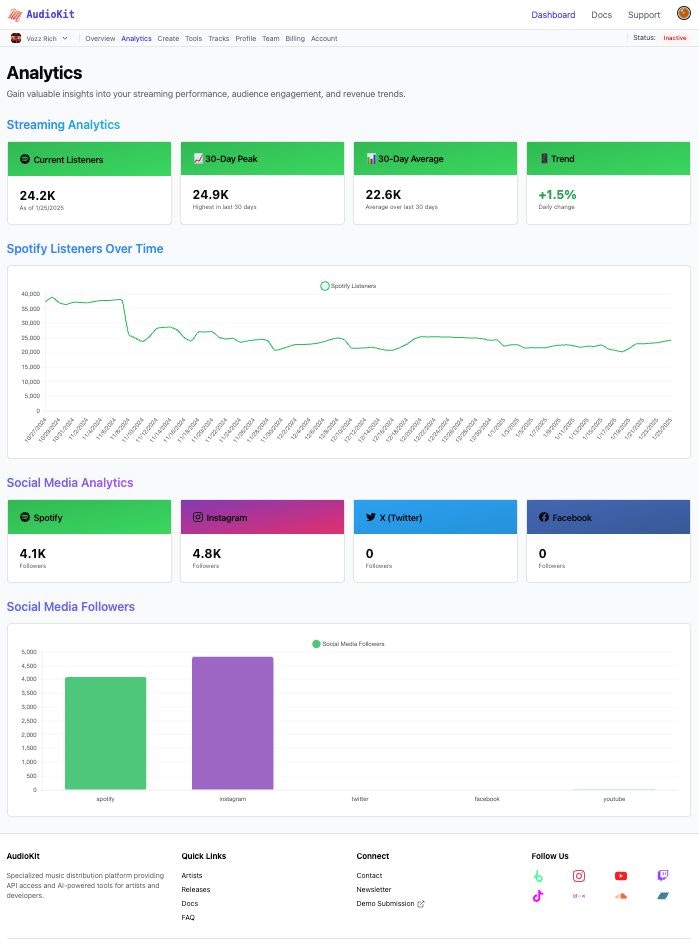Click the AudioKit logo in header
699x952 pixels.
41,14
